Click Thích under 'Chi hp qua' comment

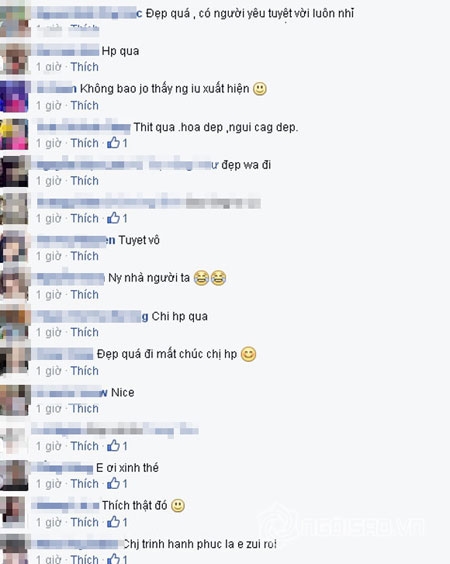pyautogui.click(x=85, y=332)
